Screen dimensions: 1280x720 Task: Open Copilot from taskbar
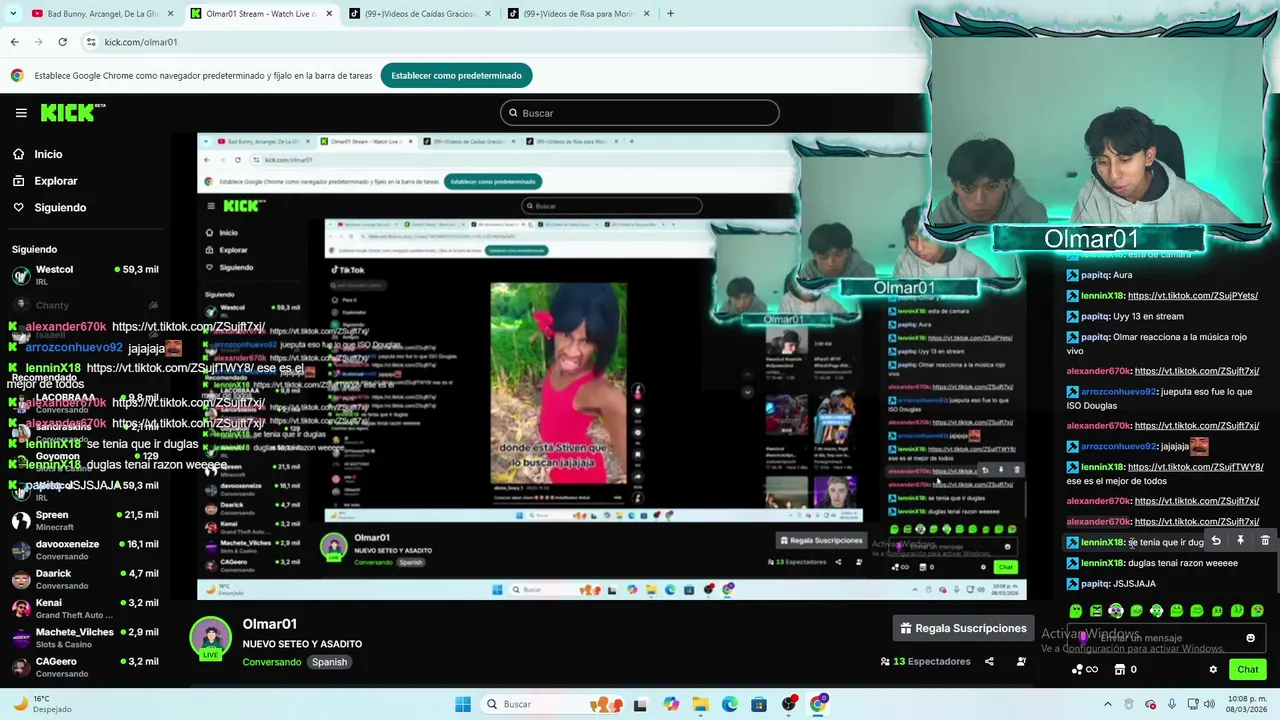[670, 704]
